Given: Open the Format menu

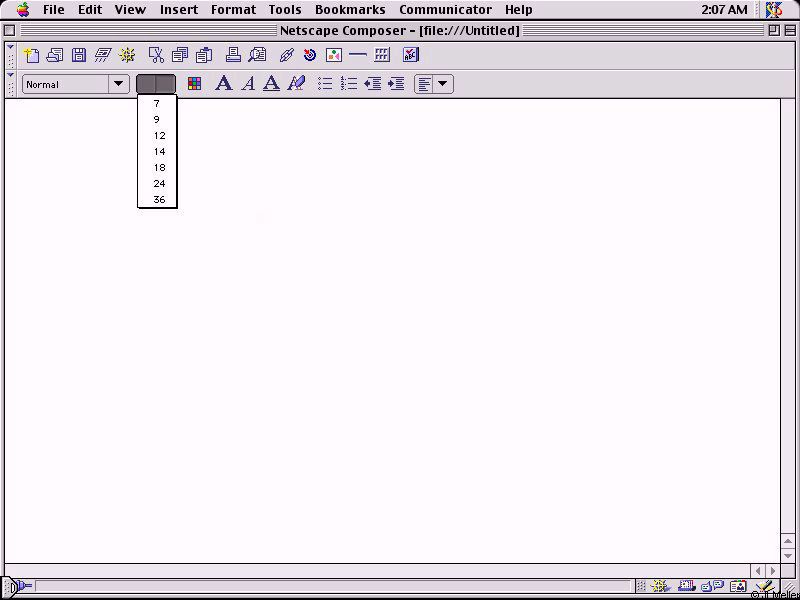Looking at the screenshot, I should click(233, 10).
